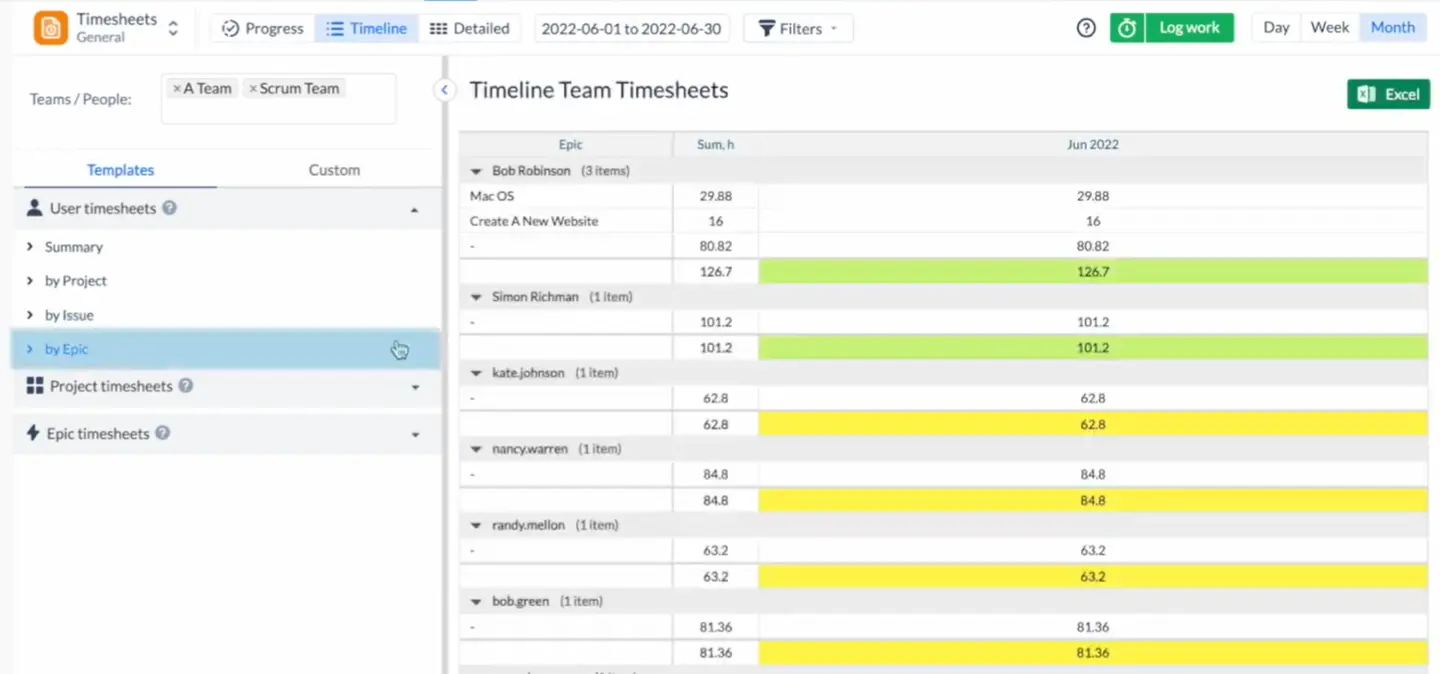Switch to the Detailed view

(x=469, y=28)
